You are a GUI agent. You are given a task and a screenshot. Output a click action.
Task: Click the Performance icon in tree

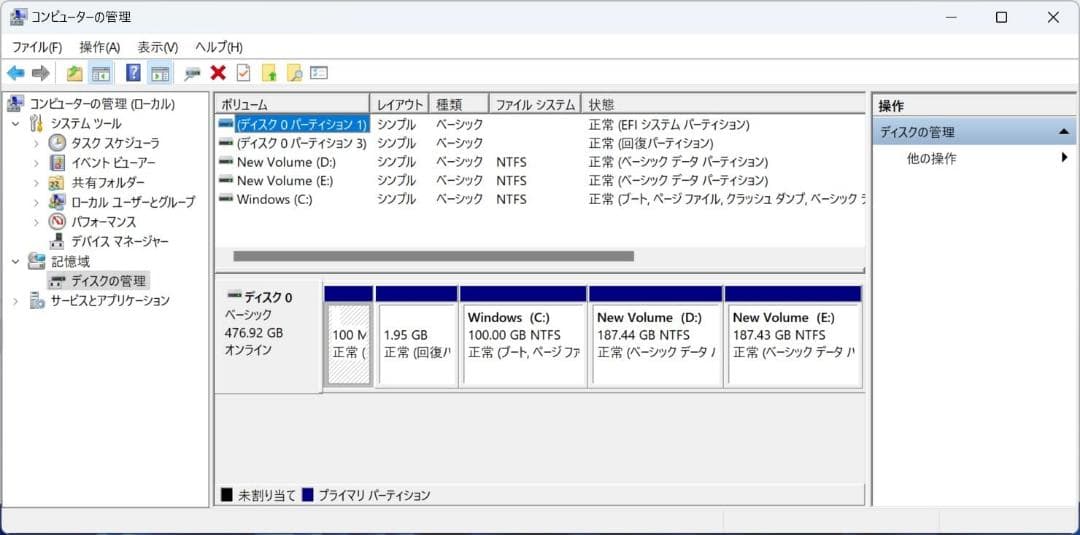[57, 222]
